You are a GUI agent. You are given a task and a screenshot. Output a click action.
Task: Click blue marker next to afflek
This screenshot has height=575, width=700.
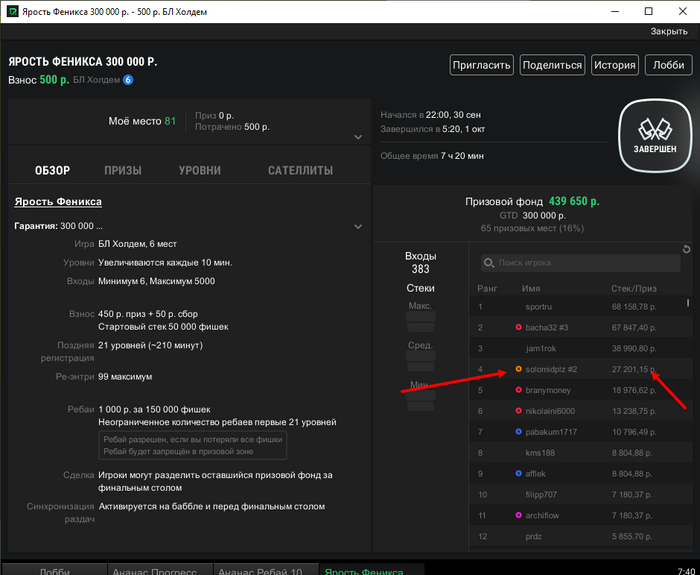(518, 473)
